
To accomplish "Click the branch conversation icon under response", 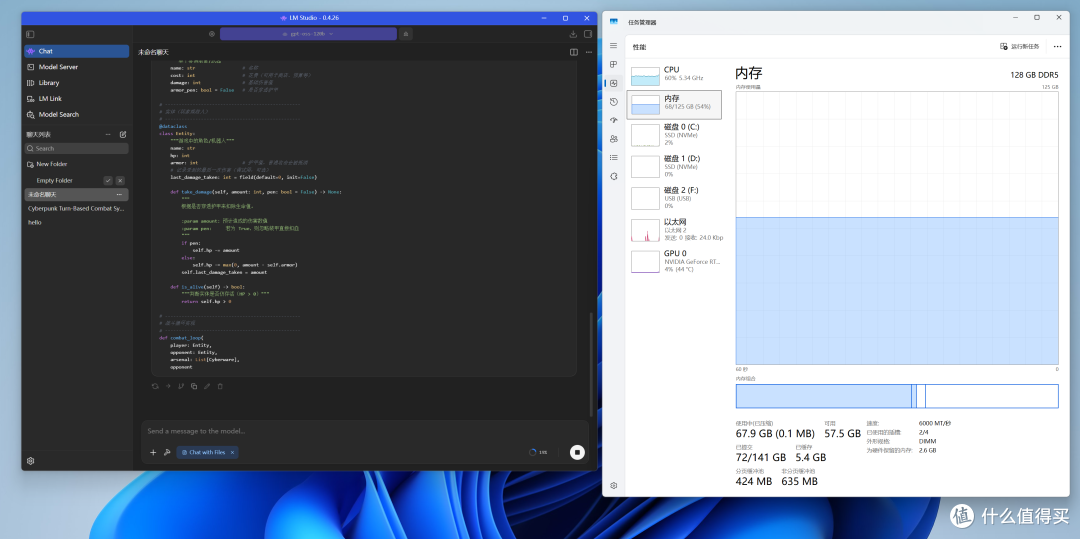I will point(181,386).
